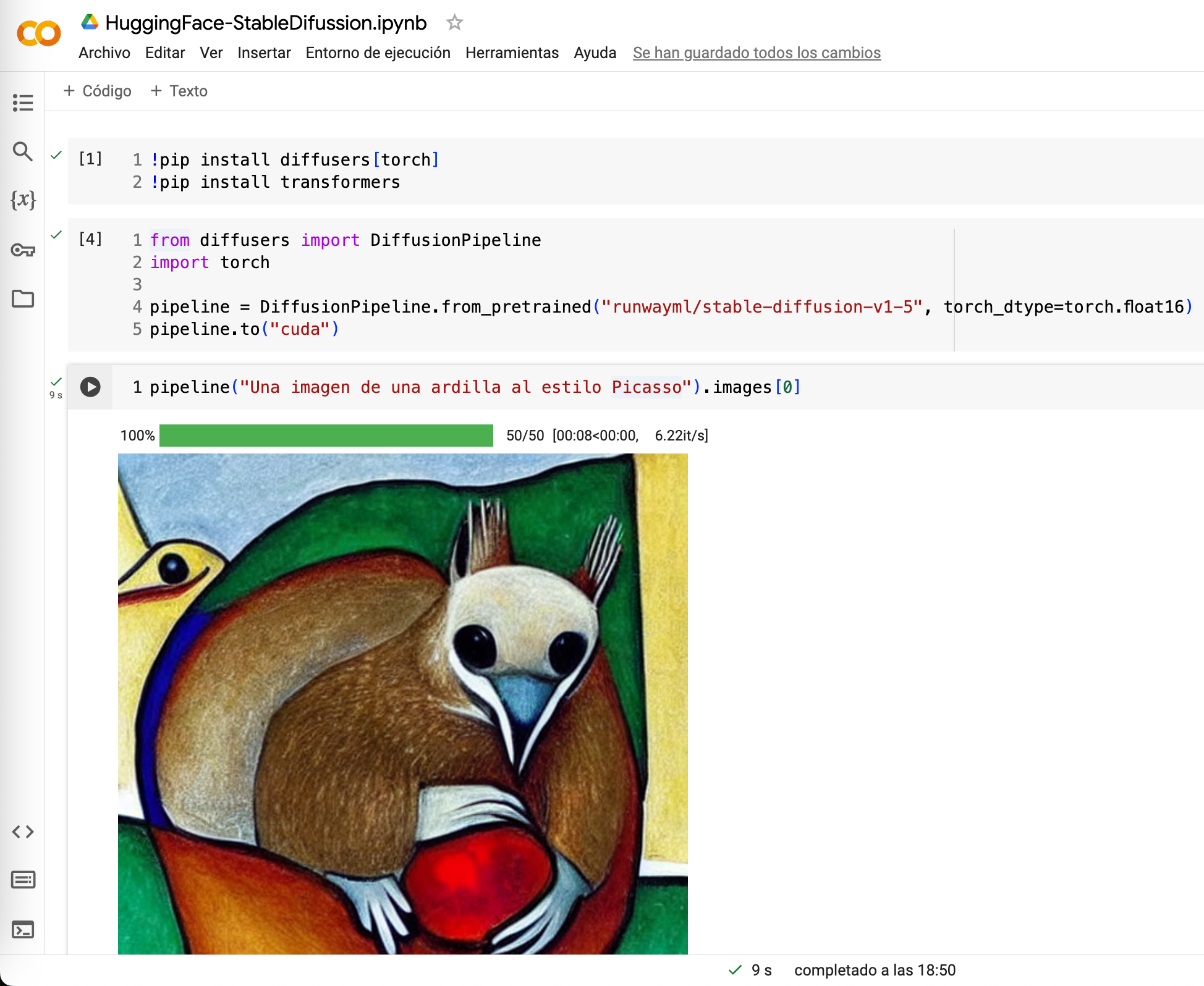
Task: Open the command palette icon
Action: point(23,880)
